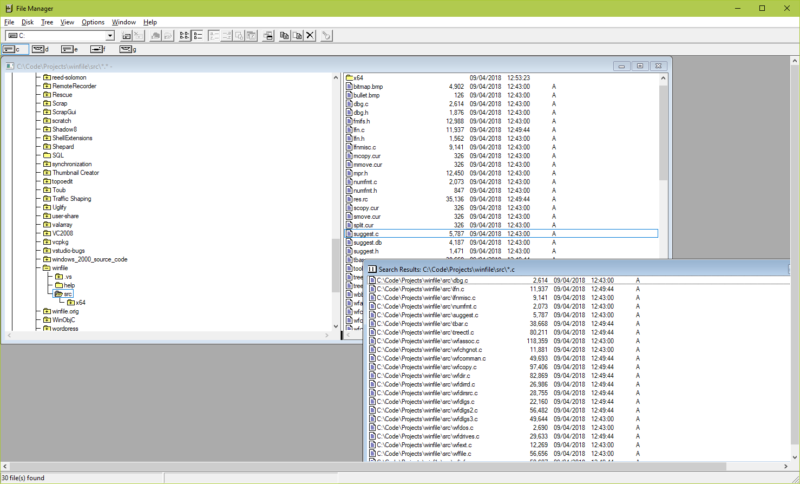Select windows_2000_source_code folder in tree
800x484 pixels.
pos(89,259)
